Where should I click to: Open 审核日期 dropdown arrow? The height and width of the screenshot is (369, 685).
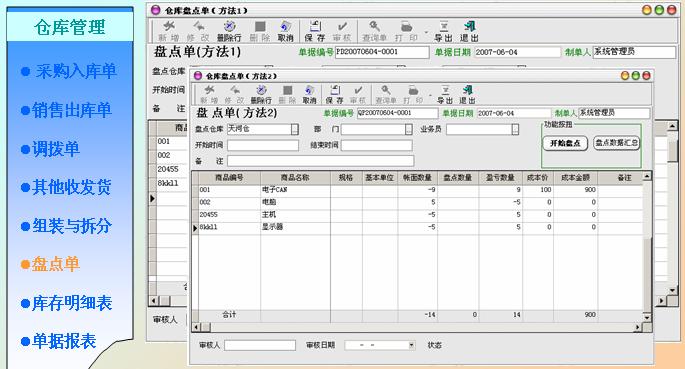(x=411, y=345)
